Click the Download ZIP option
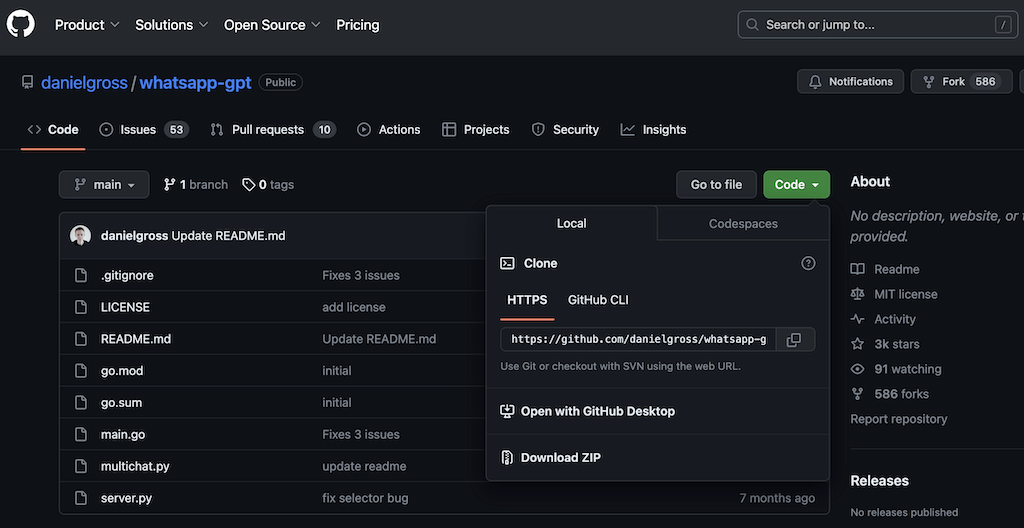1024x528 pixels. pyautogui.click(x=560, y=458)
